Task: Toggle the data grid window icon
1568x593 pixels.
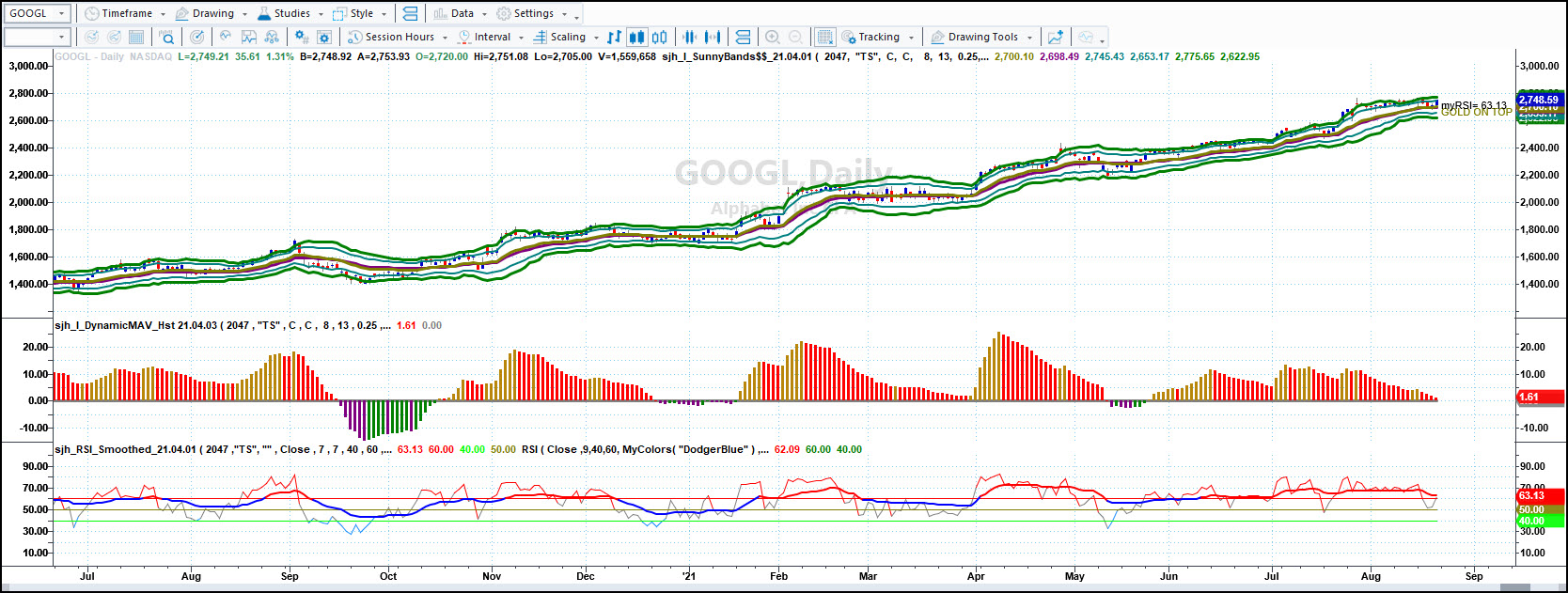Action: pyautogui.click(x=824, y=37)
